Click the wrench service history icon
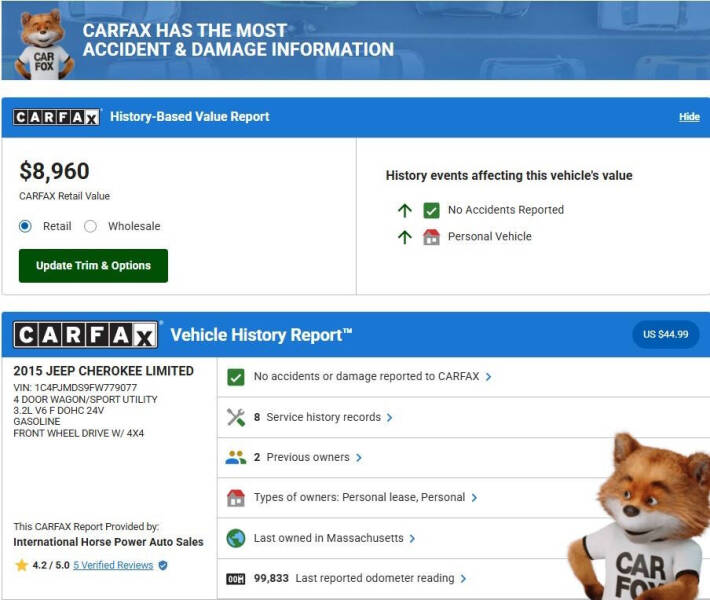This screenshot has width=710, height=600. click(x=236, y=417)
